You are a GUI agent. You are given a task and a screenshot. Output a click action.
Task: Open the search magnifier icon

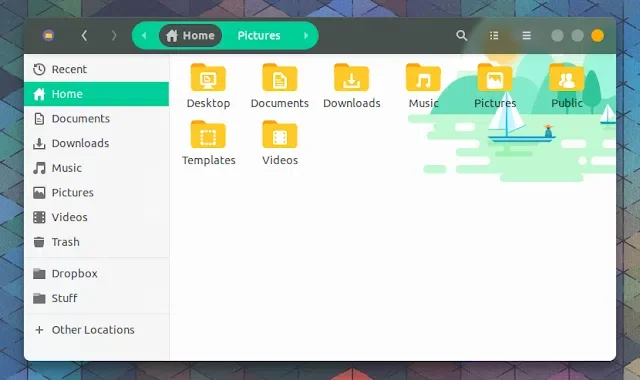[462, 36]
